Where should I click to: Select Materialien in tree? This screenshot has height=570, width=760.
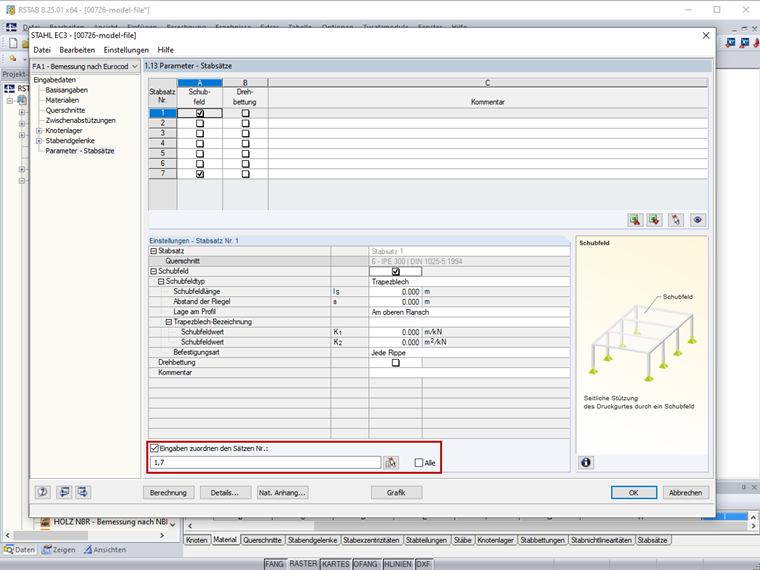pyautogui.click(x=62, y=100)
